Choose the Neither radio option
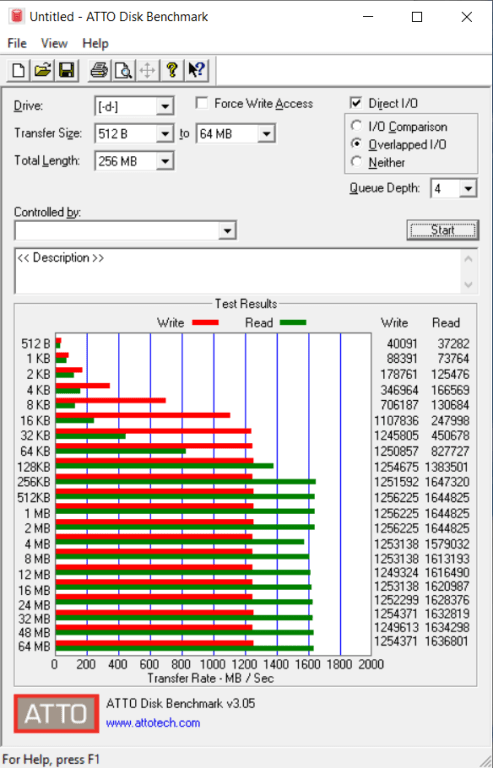493x768 pixels. pyautogui.click(x=356, y=162)
